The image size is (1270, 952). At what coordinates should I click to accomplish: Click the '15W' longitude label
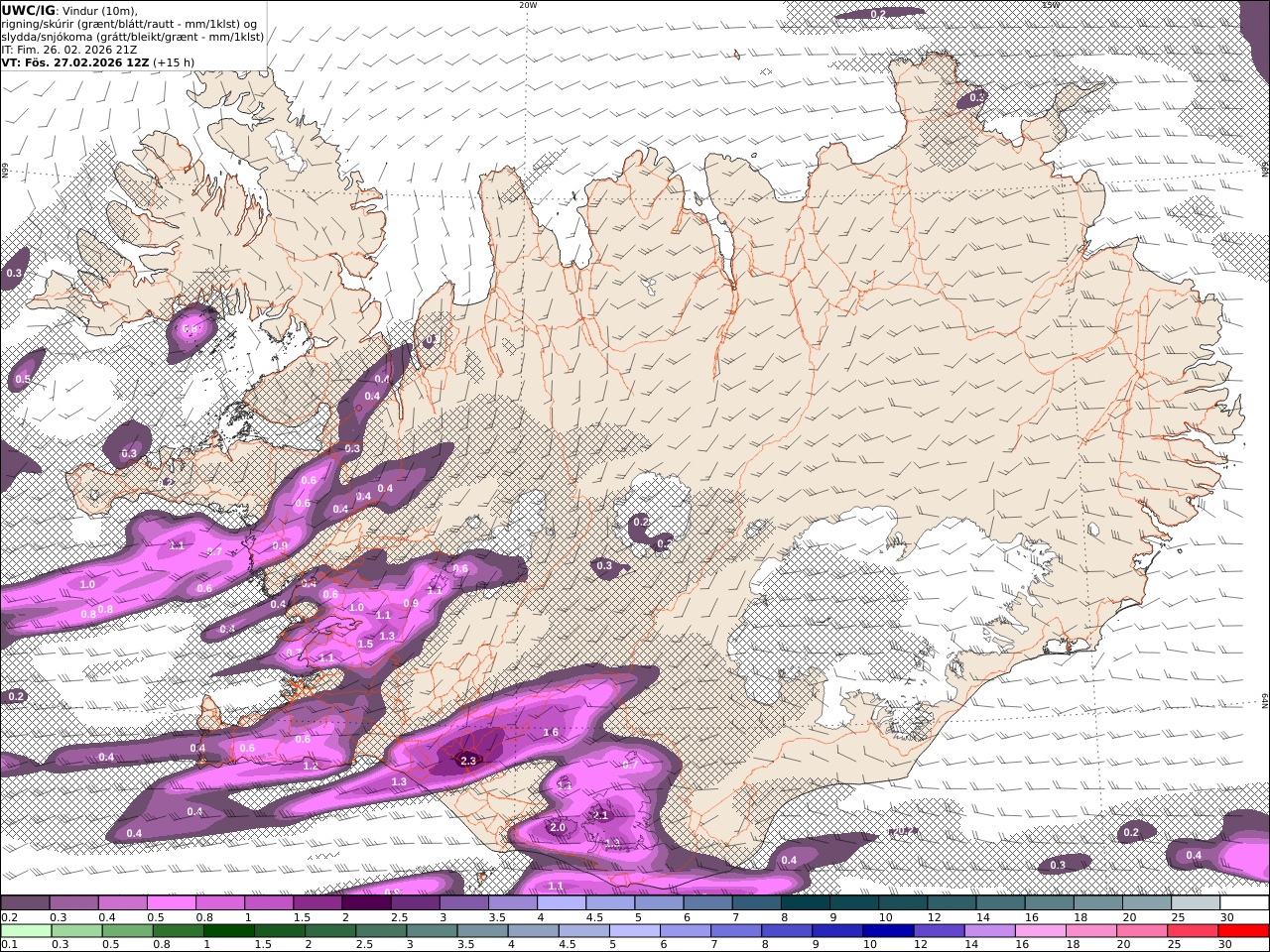point(1051,5)
